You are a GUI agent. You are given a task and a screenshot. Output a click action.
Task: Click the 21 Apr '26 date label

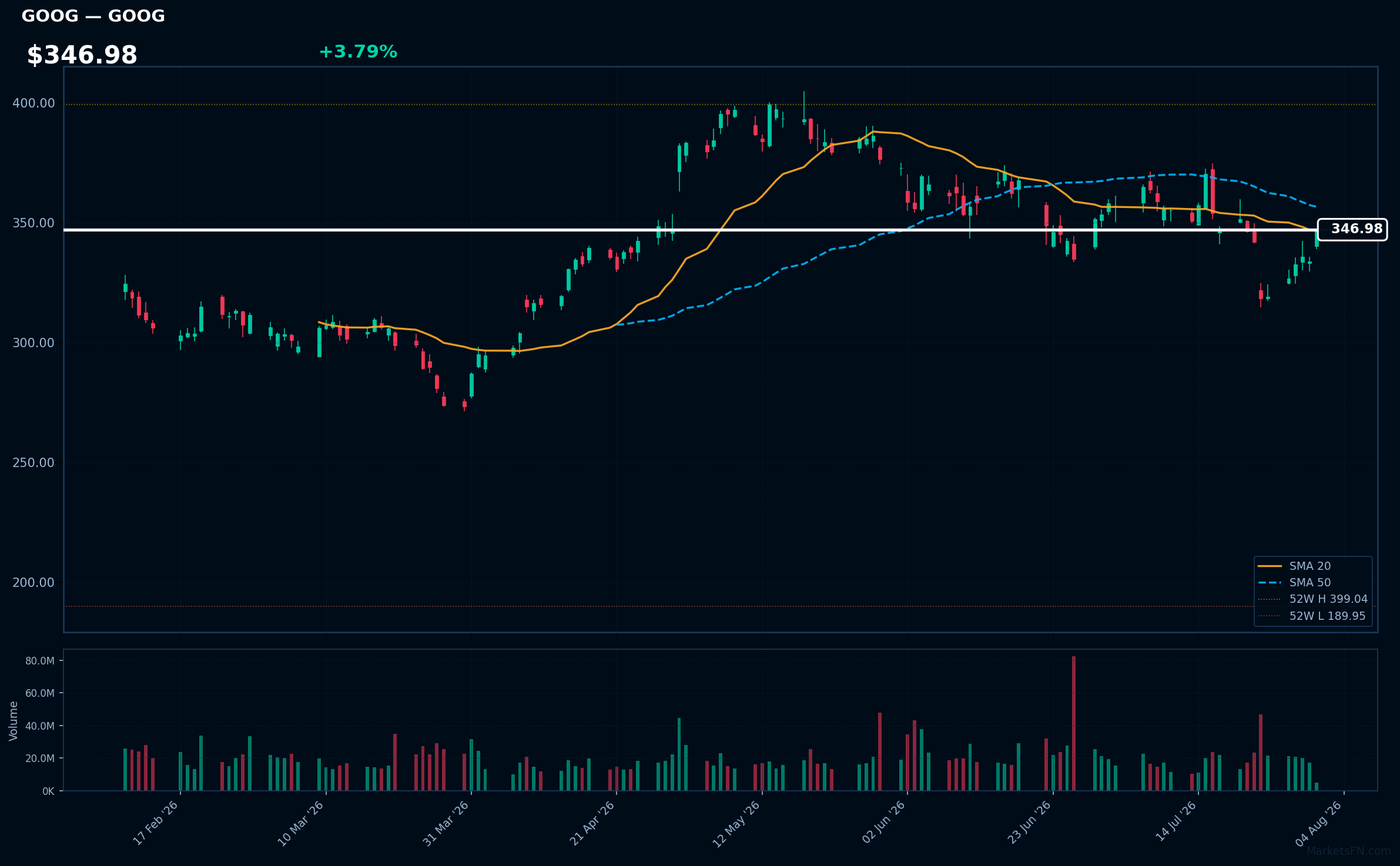[x=592, y=823]
